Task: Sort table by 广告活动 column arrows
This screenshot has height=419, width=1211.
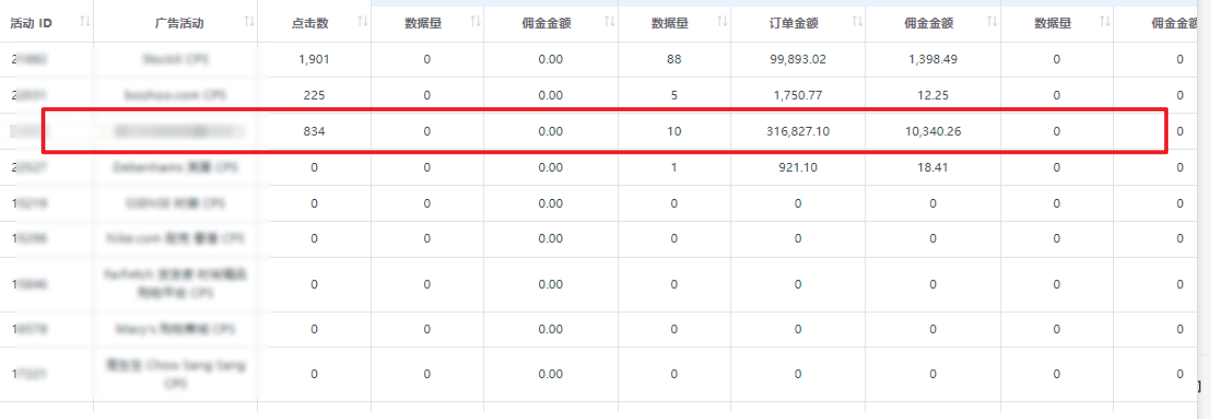Action: (x=249, y=22)
